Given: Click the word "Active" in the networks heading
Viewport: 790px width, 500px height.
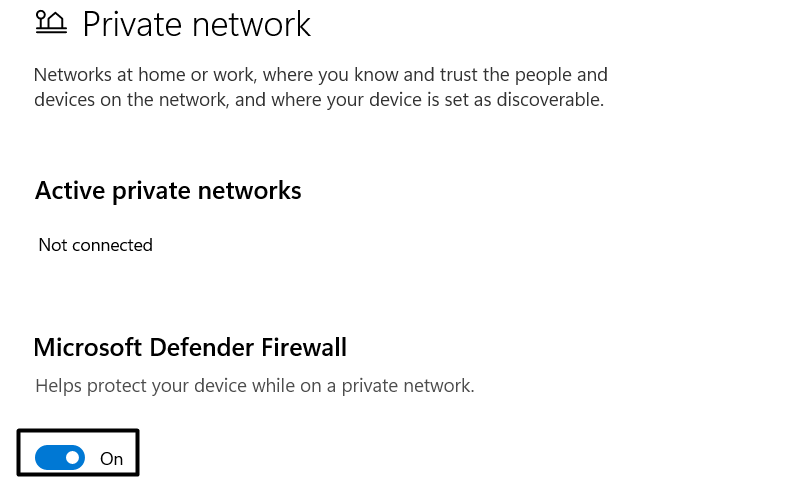Looking at the screenshot, I should click(68, 190).
